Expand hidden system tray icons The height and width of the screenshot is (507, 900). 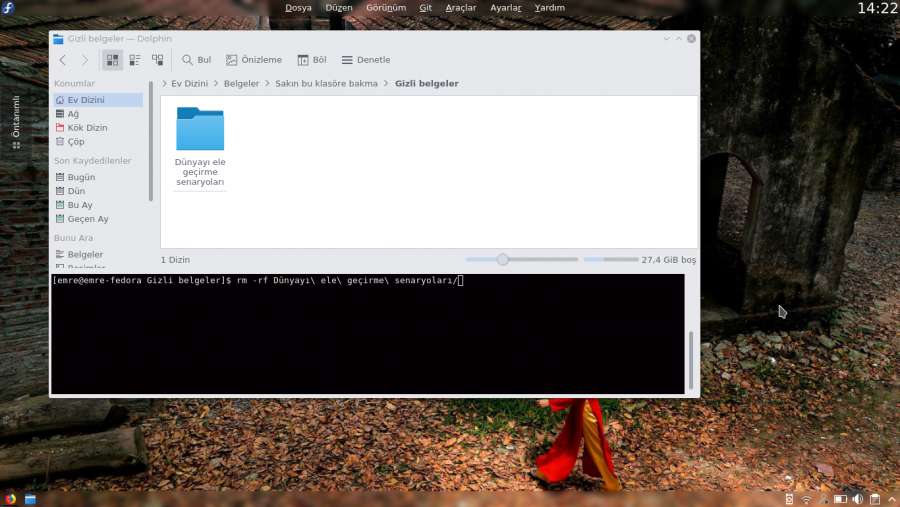(x=892, y=500)
